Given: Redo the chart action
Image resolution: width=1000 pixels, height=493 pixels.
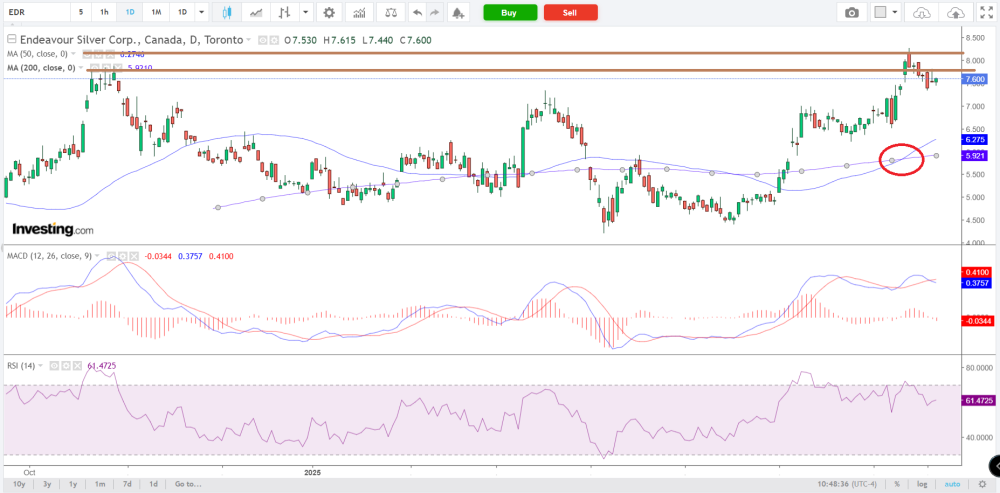Looking at the screenshot, I should (x=435, y=12).
